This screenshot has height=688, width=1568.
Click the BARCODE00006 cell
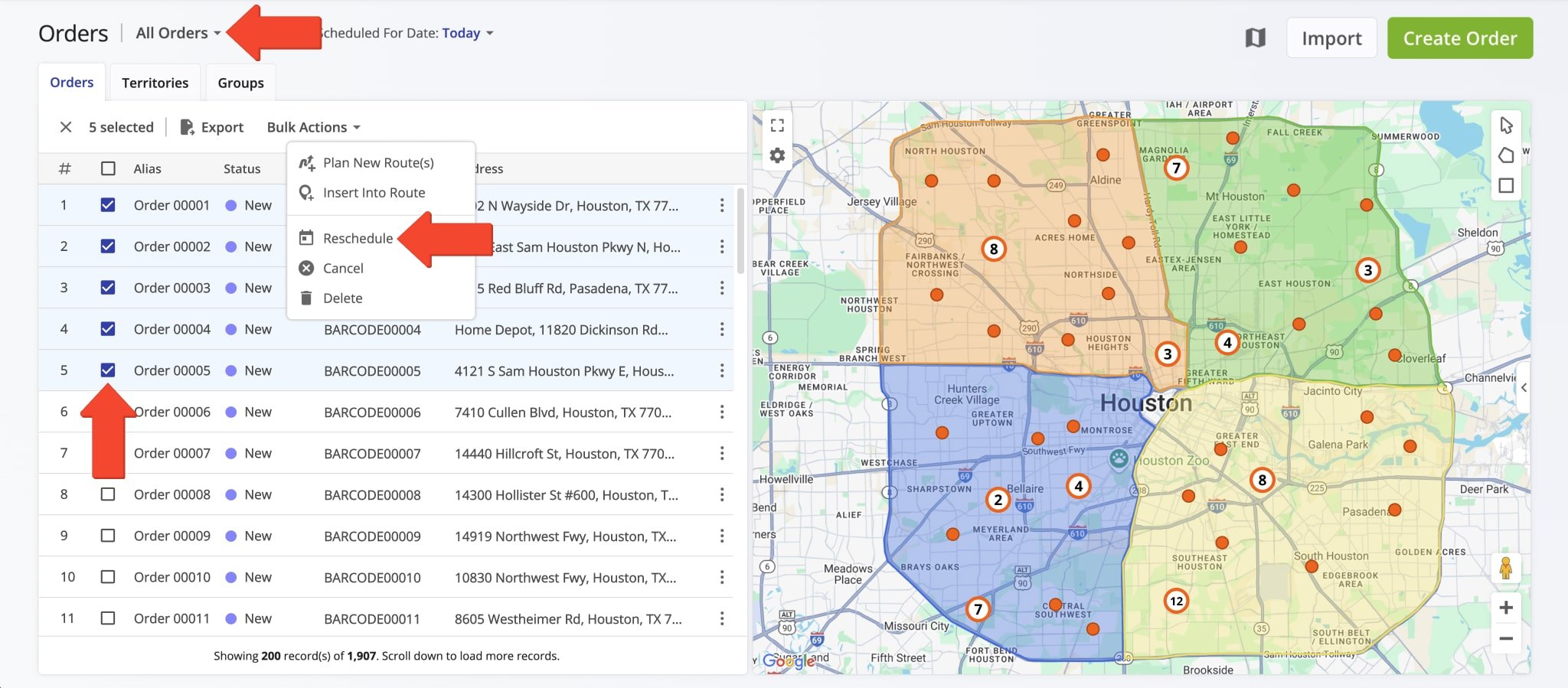[x=372, y=412]
